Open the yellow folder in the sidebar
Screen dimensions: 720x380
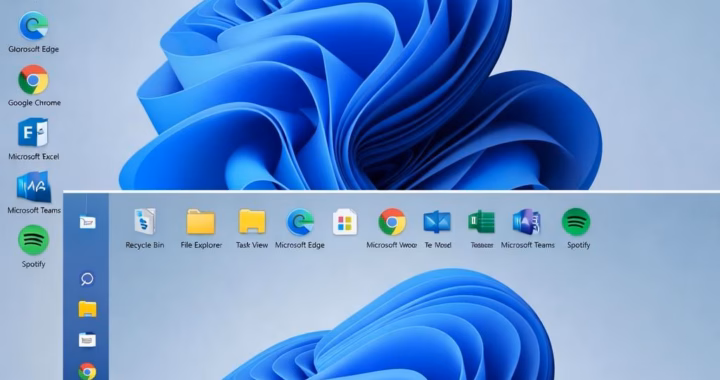click(x=87, y=309)
